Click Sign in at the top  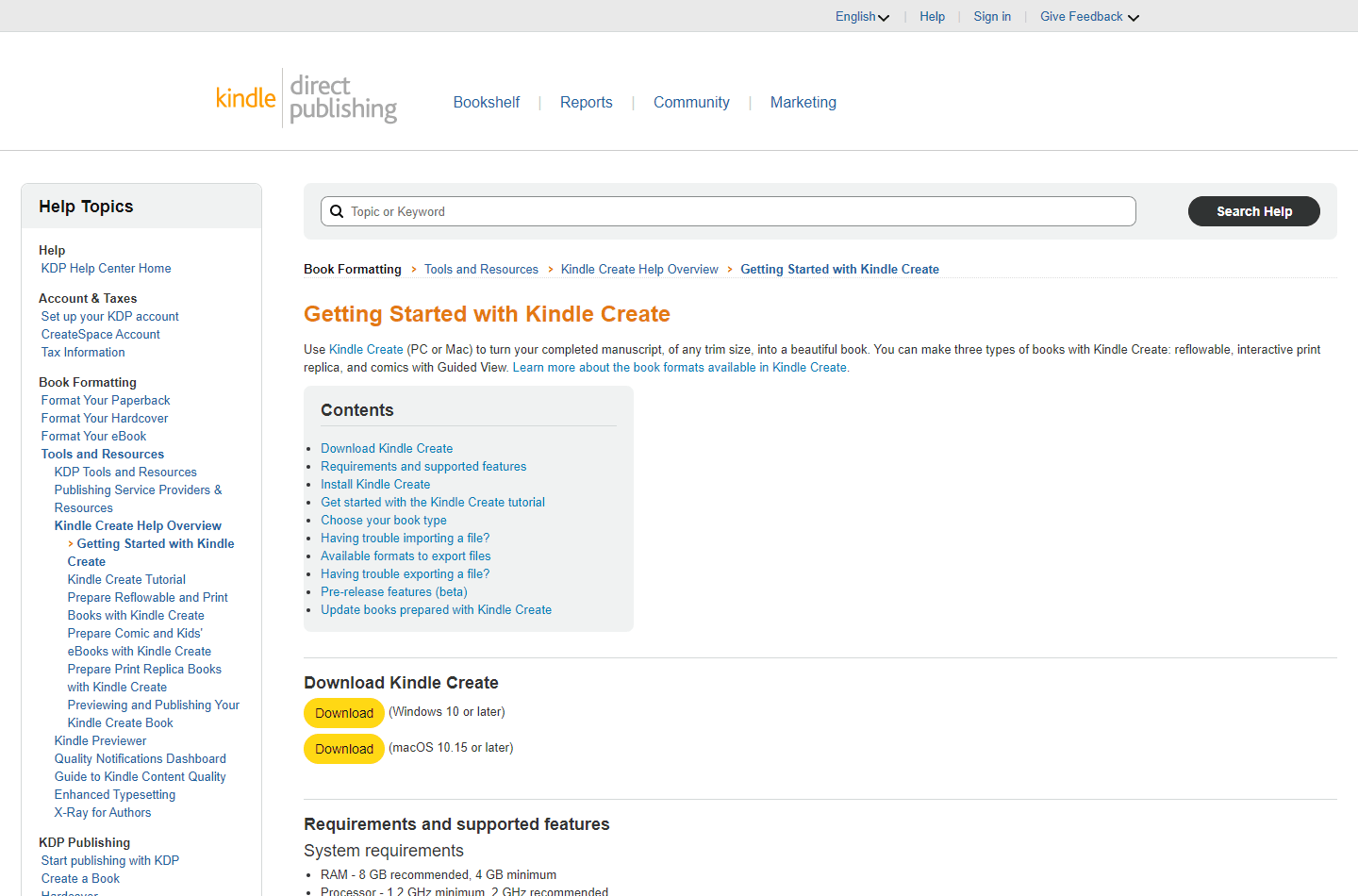pyautogui.click(x=992, y=16)
